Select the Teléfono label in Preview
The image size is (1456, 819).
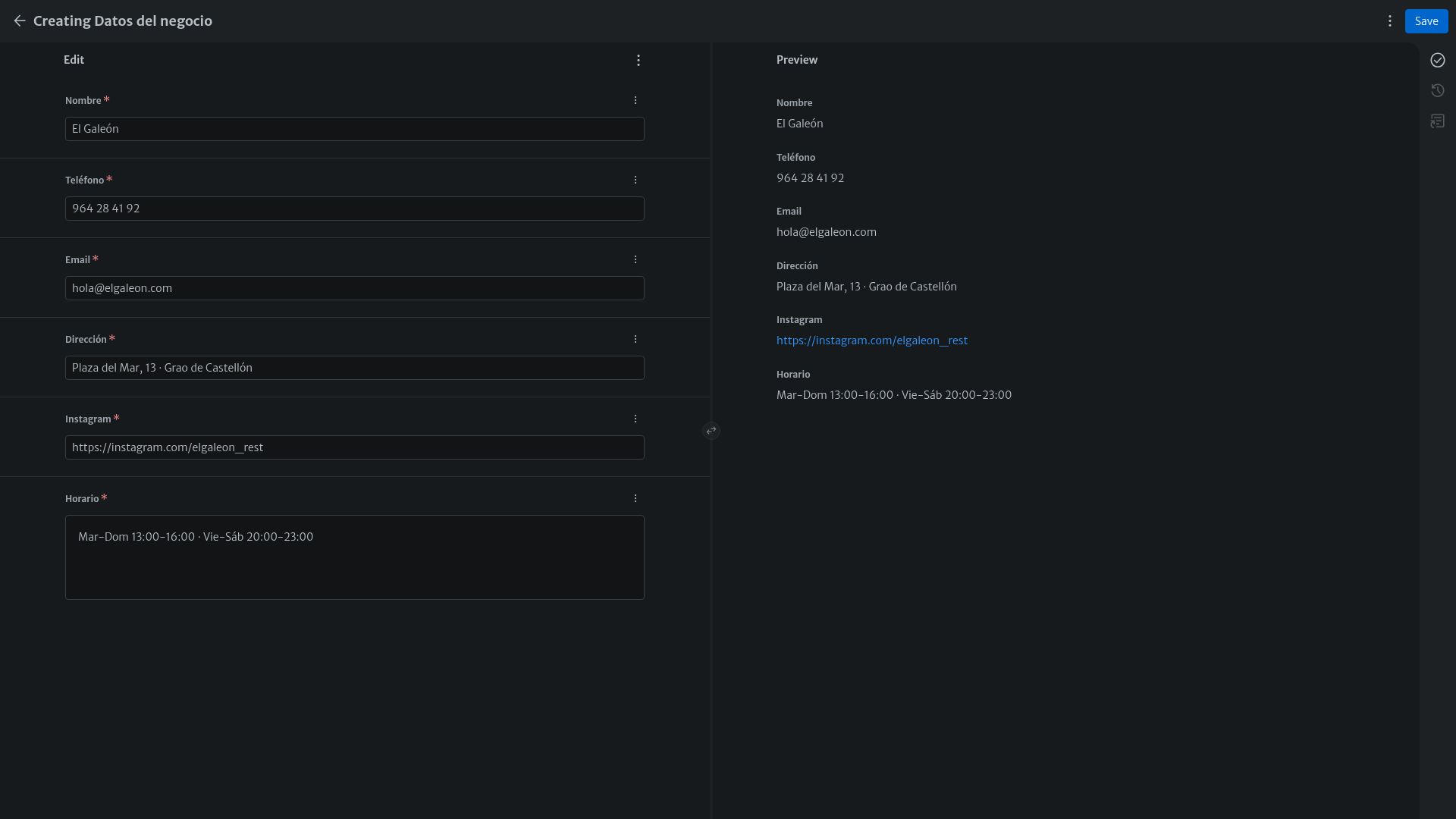tap(796, 158)
